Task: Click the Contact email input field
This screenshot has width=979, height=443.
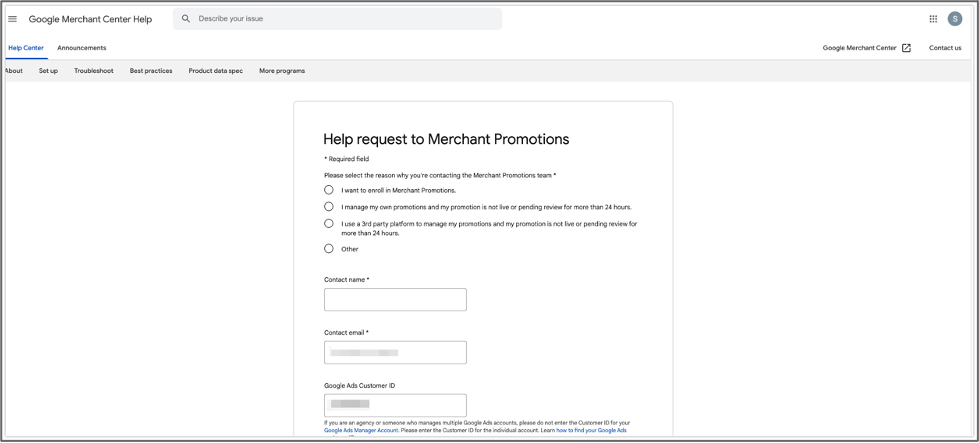Action: (395, 353)
